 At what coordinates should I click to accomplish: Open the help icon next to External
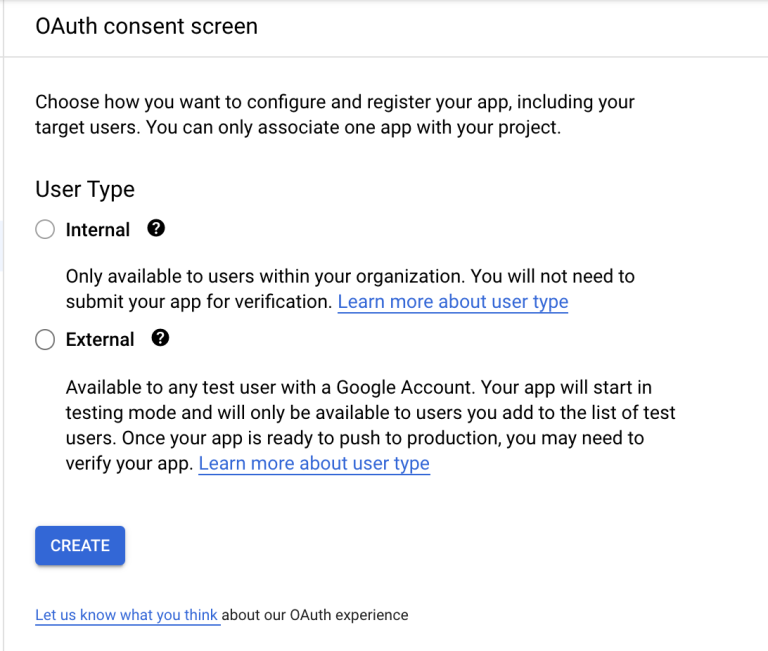click(x=160, y=339)
